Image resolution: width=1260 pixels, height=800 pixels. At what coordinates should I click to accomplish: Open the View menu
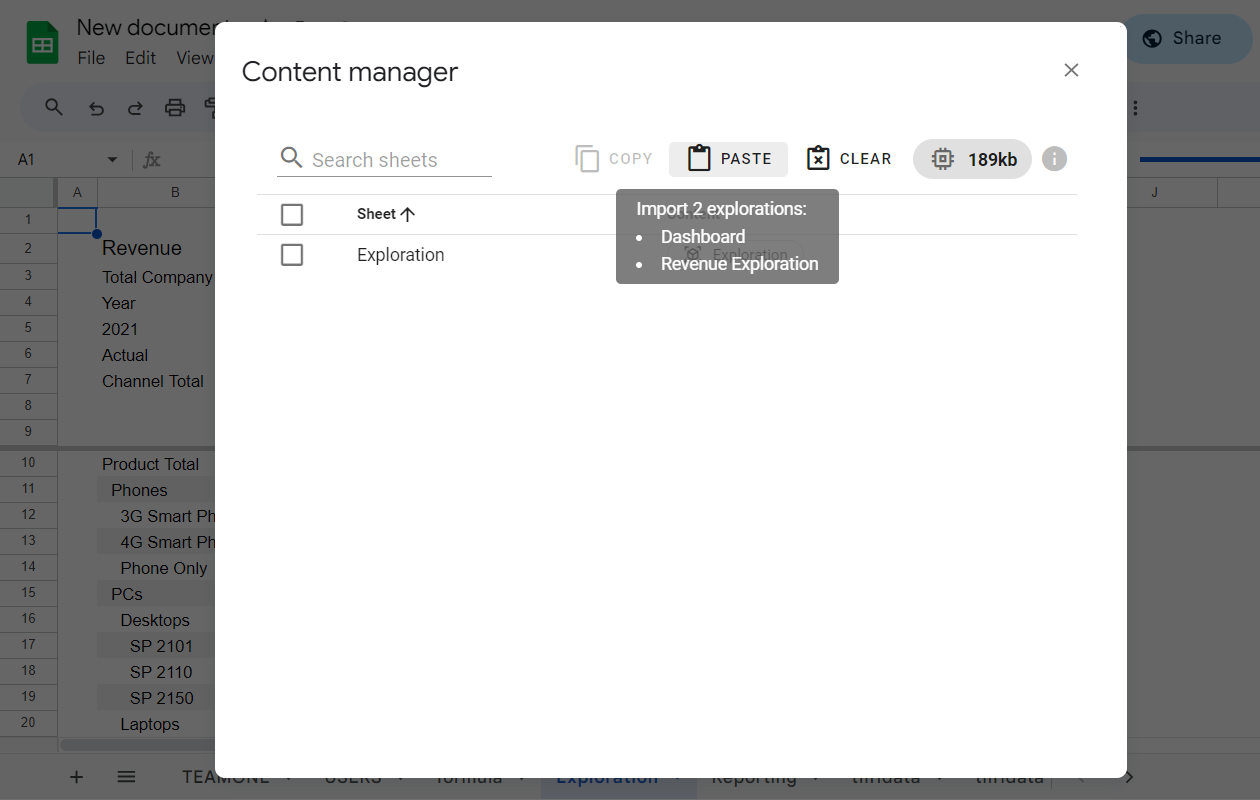194,58
